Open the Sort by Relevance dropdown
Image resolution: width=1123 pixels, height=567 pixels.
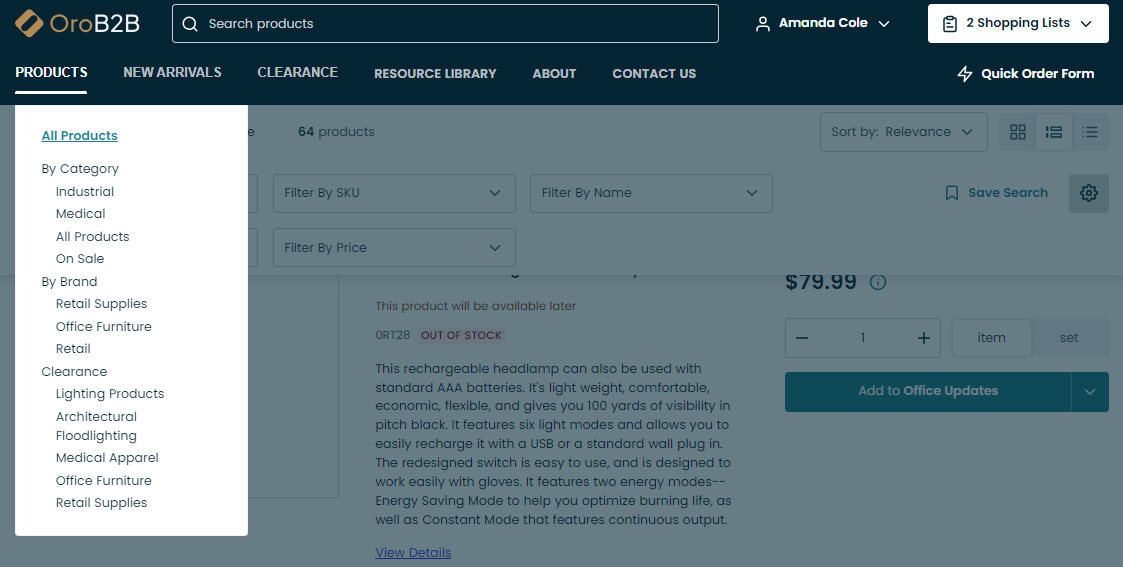pyautogui.click(x=903, y=132)
